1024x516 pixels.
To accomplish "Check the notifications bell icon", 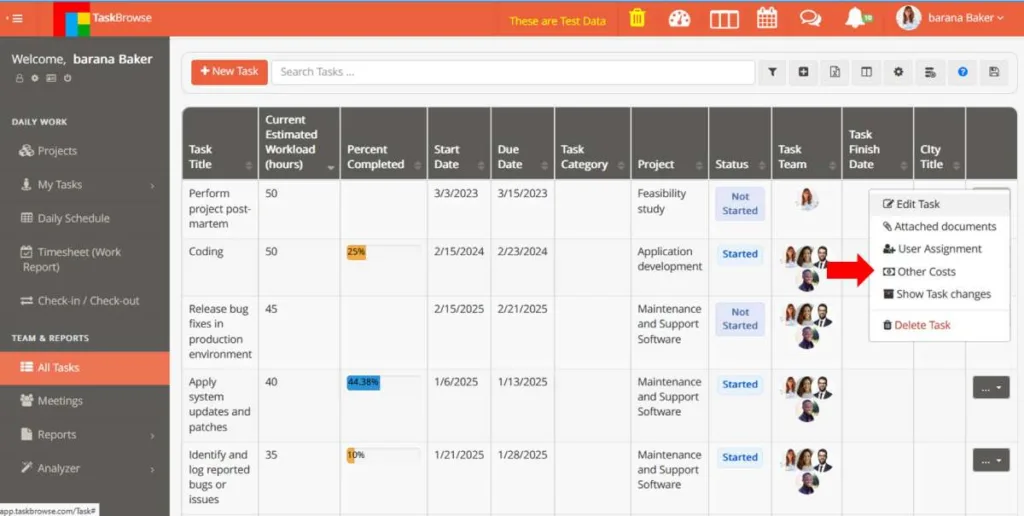I will [x=855, y=18].
